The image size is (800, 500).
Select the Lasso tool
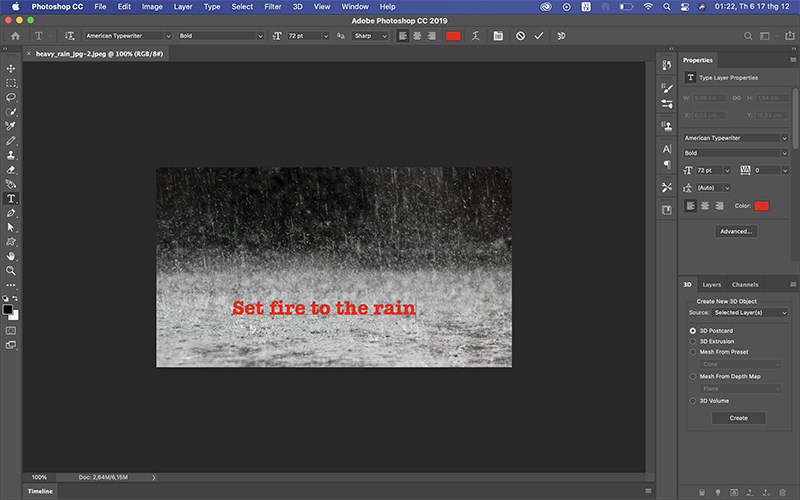[x=11, y=97]
